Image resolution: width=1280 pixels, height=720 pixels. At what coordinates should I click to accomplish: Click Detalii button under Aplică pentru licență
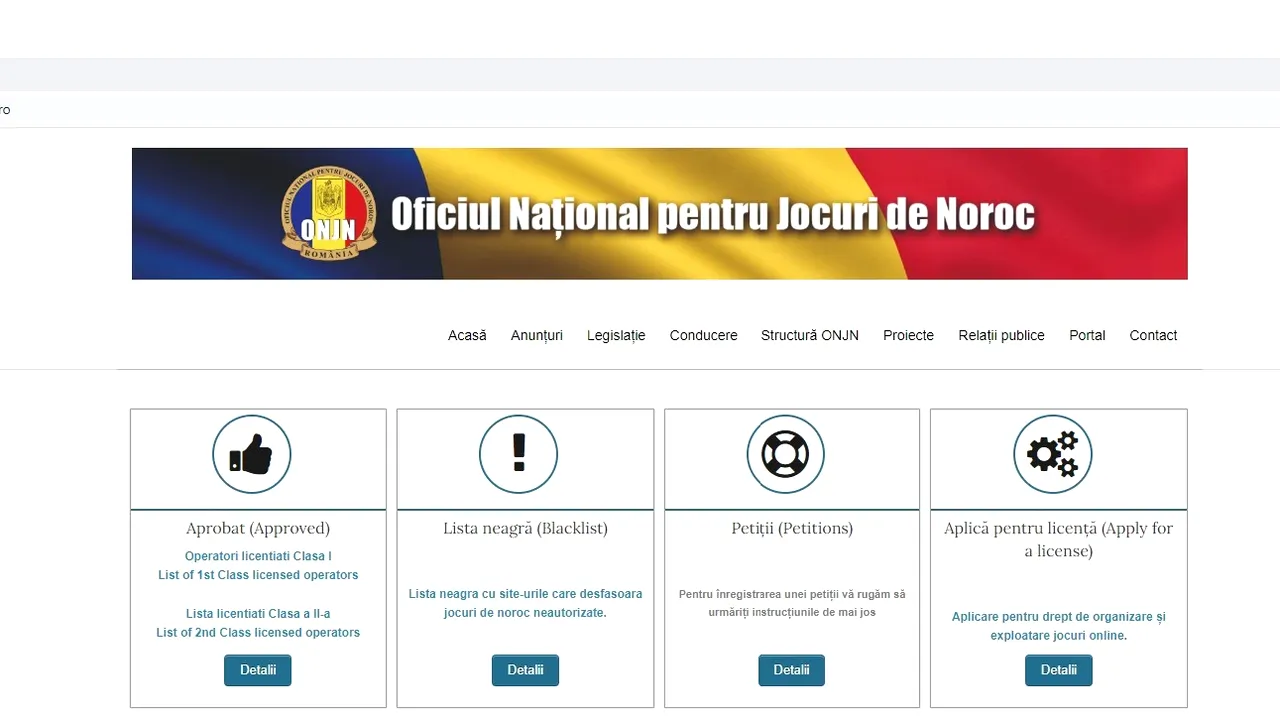[x=1058, y=670]
